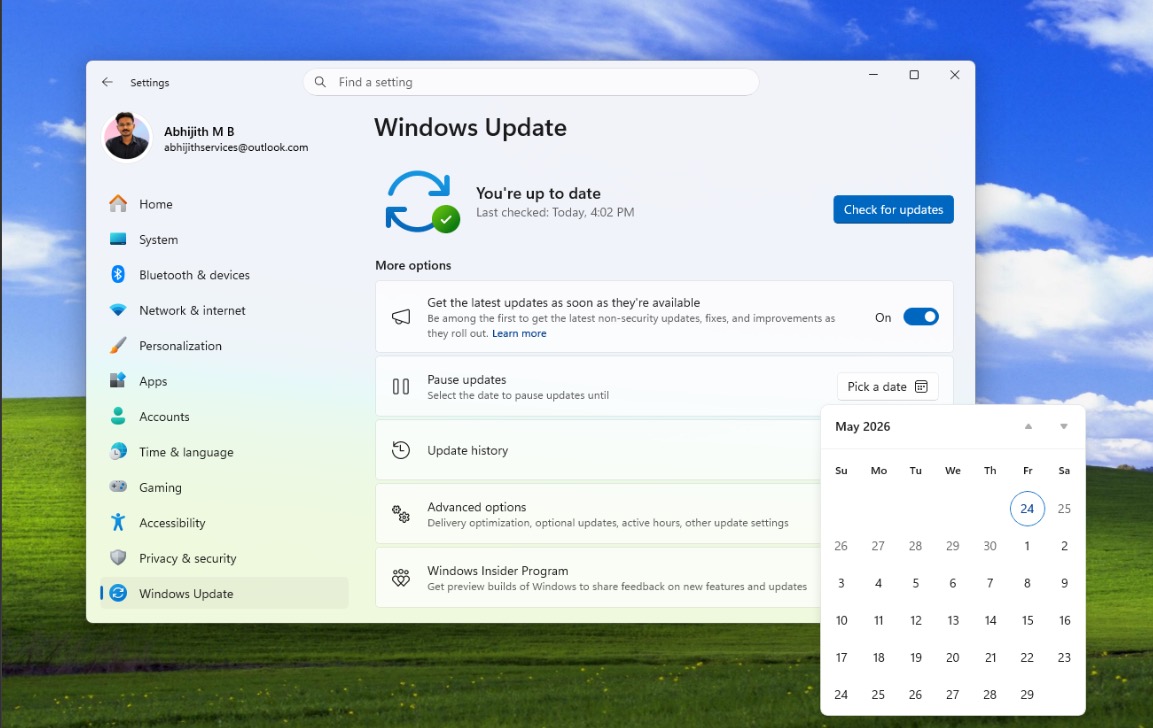Viewport: 1153px width, 728px height.
Task: Click the Home house icon in sidebar
Action: pos(118,204)
